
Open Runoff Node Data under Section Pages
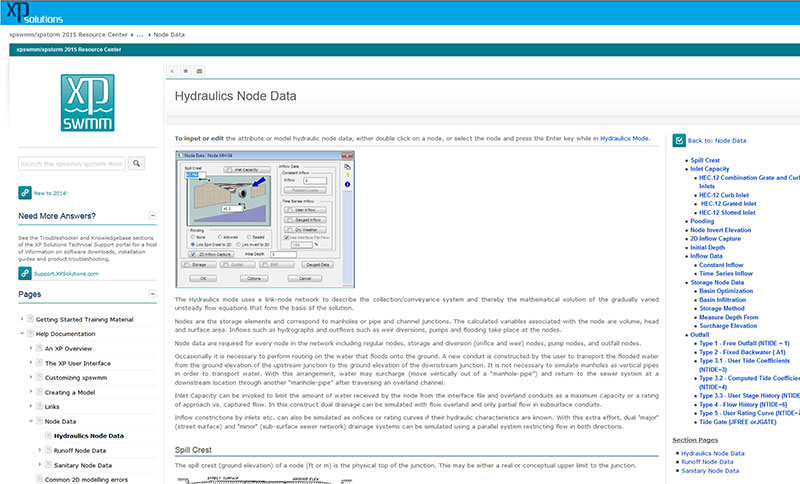pyautogui.click(x=707, y=462)
